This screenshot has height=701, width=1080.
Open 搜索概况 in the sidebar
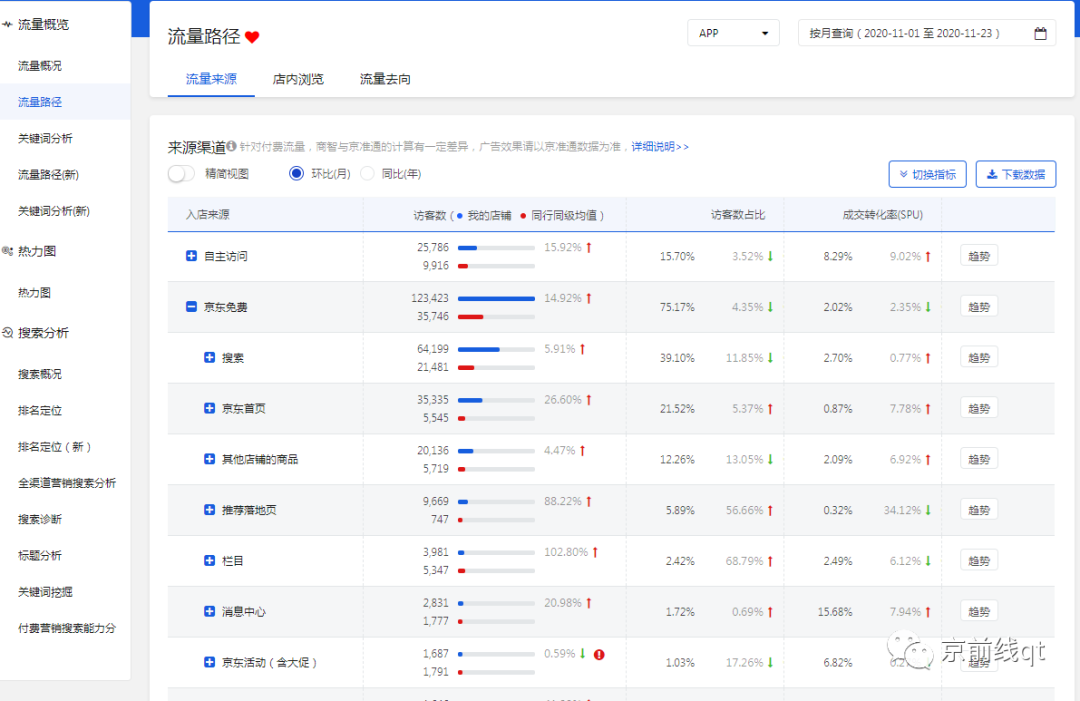click(x=40, y=375)
